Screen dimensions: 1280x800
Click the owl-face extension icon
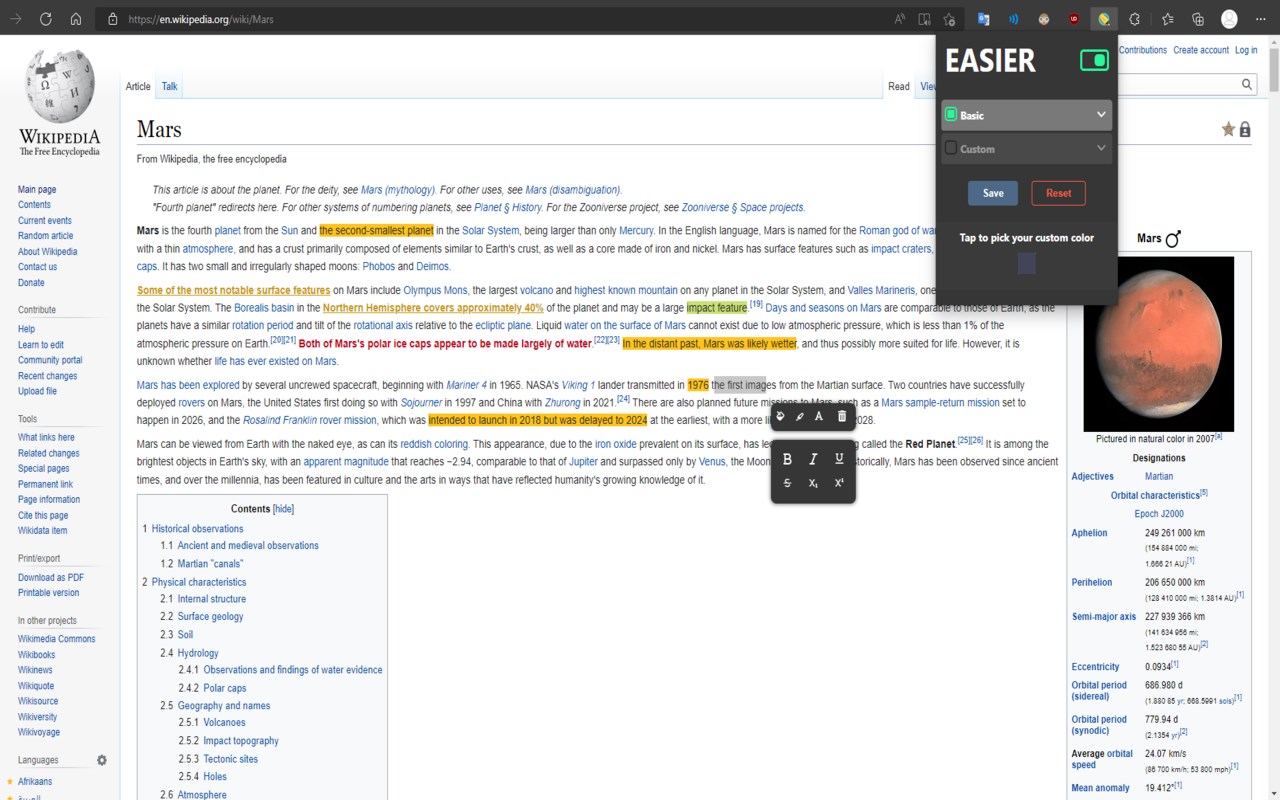pos(1044,19)
